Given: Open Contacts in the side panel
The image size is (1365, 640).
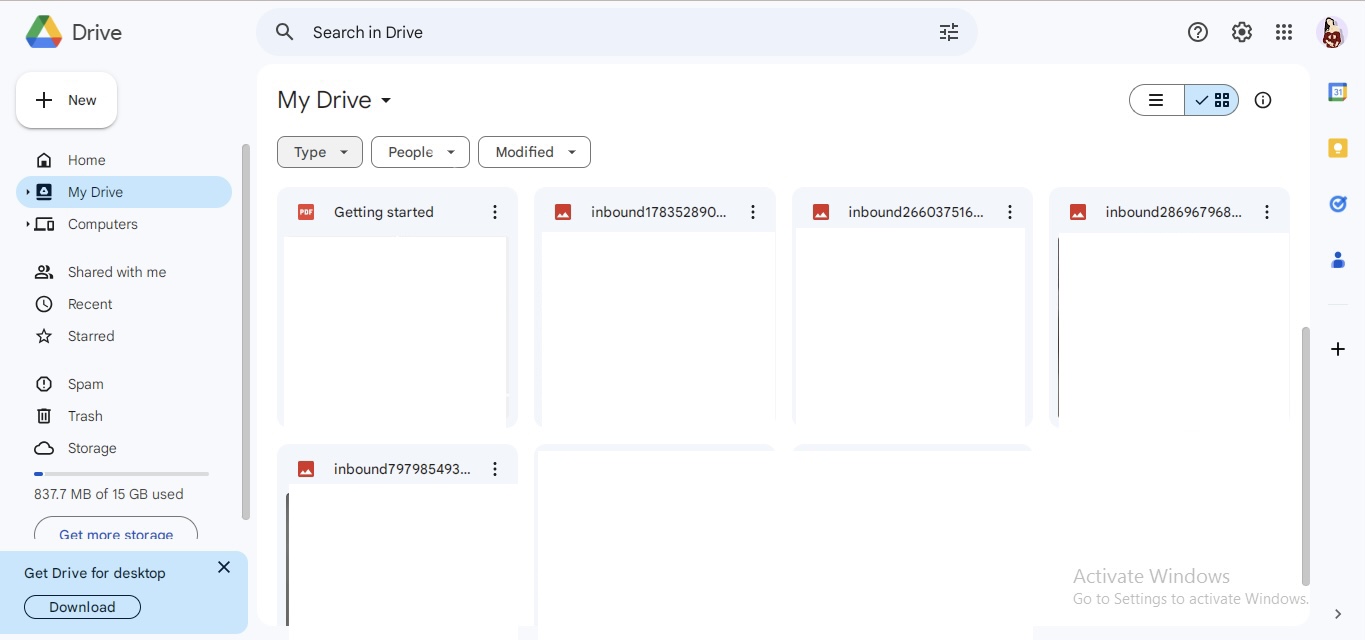Looking at the screenshot, I should pos(1338,260).
